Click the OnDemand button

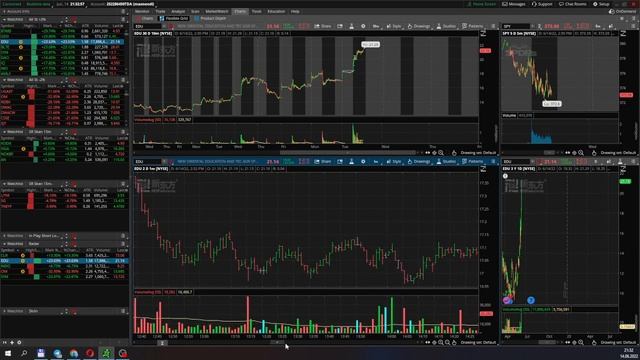pyautogui.click(x=623, y=11)
